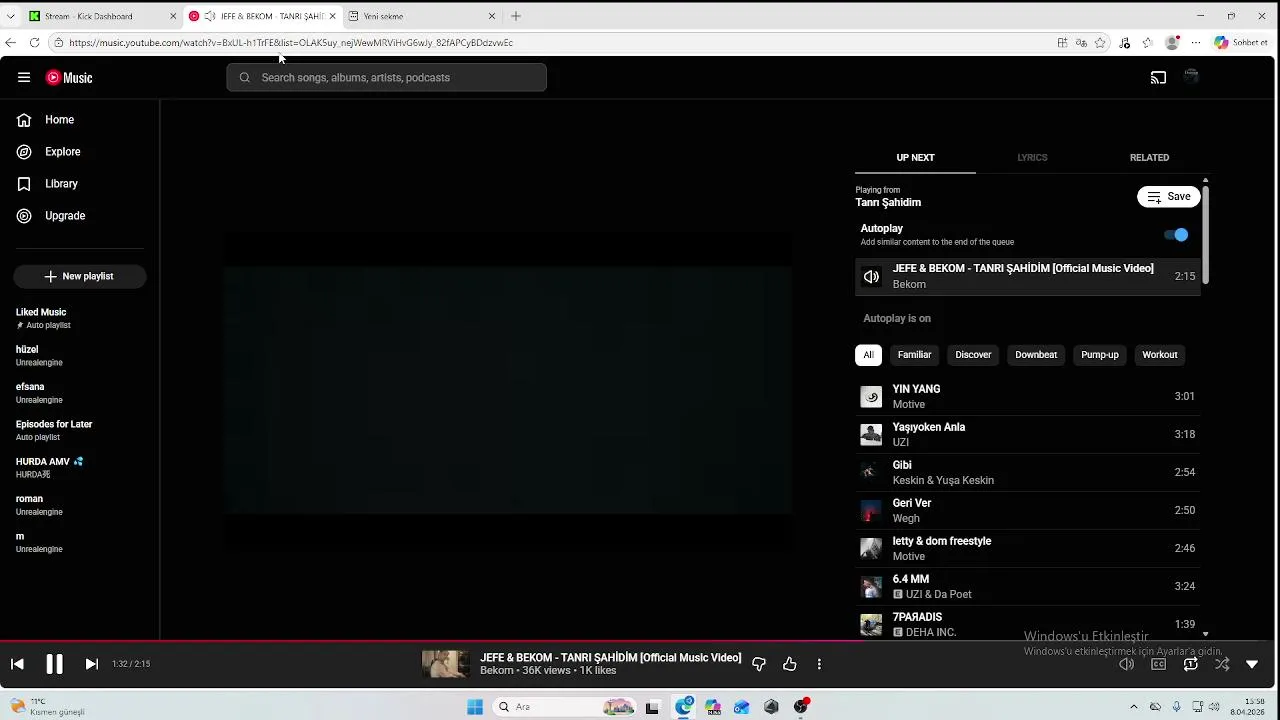Like the playing song with thumbs up
The width and height of the screenshot is (1280, 720).
[790, 664]
